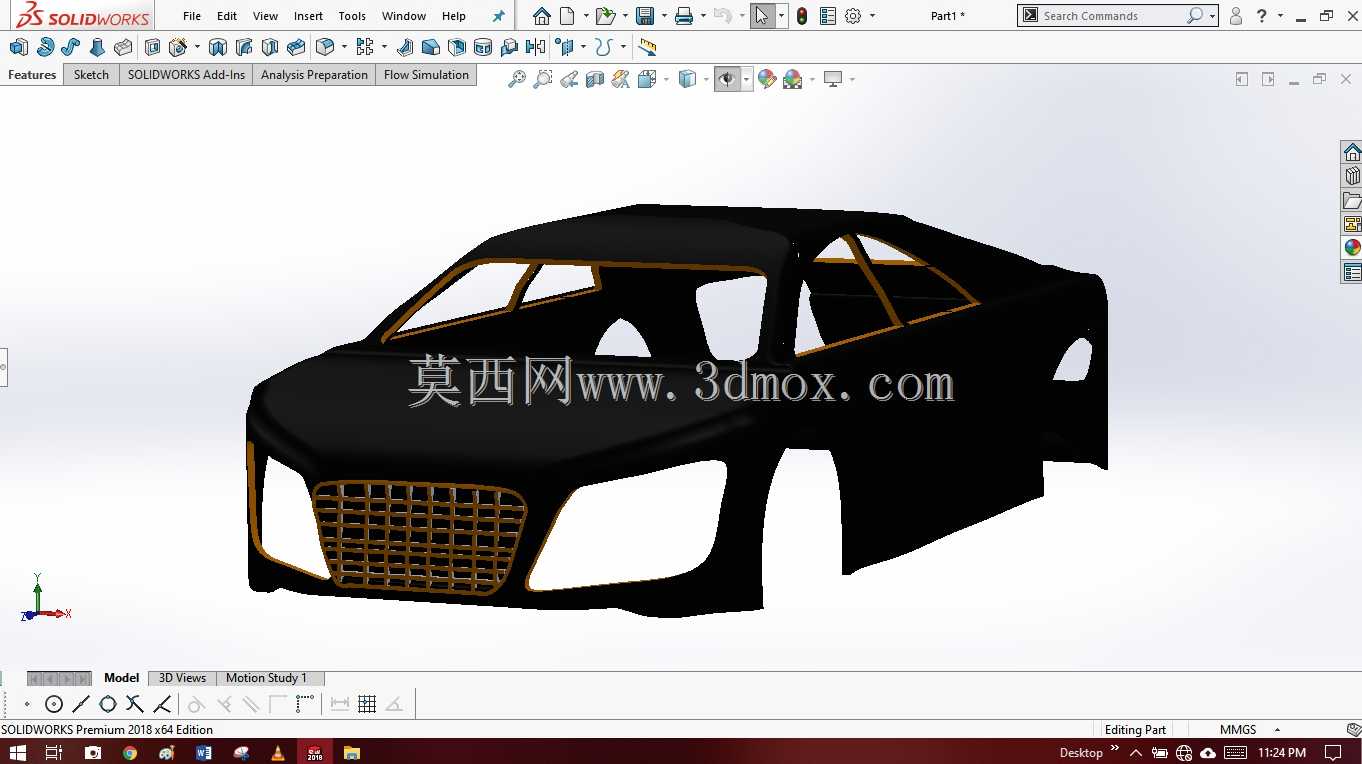The height and width of the screenshot is (764, 1362).
Task: Select the Extruded Cut tool
Action: click(x=152, y=47)
